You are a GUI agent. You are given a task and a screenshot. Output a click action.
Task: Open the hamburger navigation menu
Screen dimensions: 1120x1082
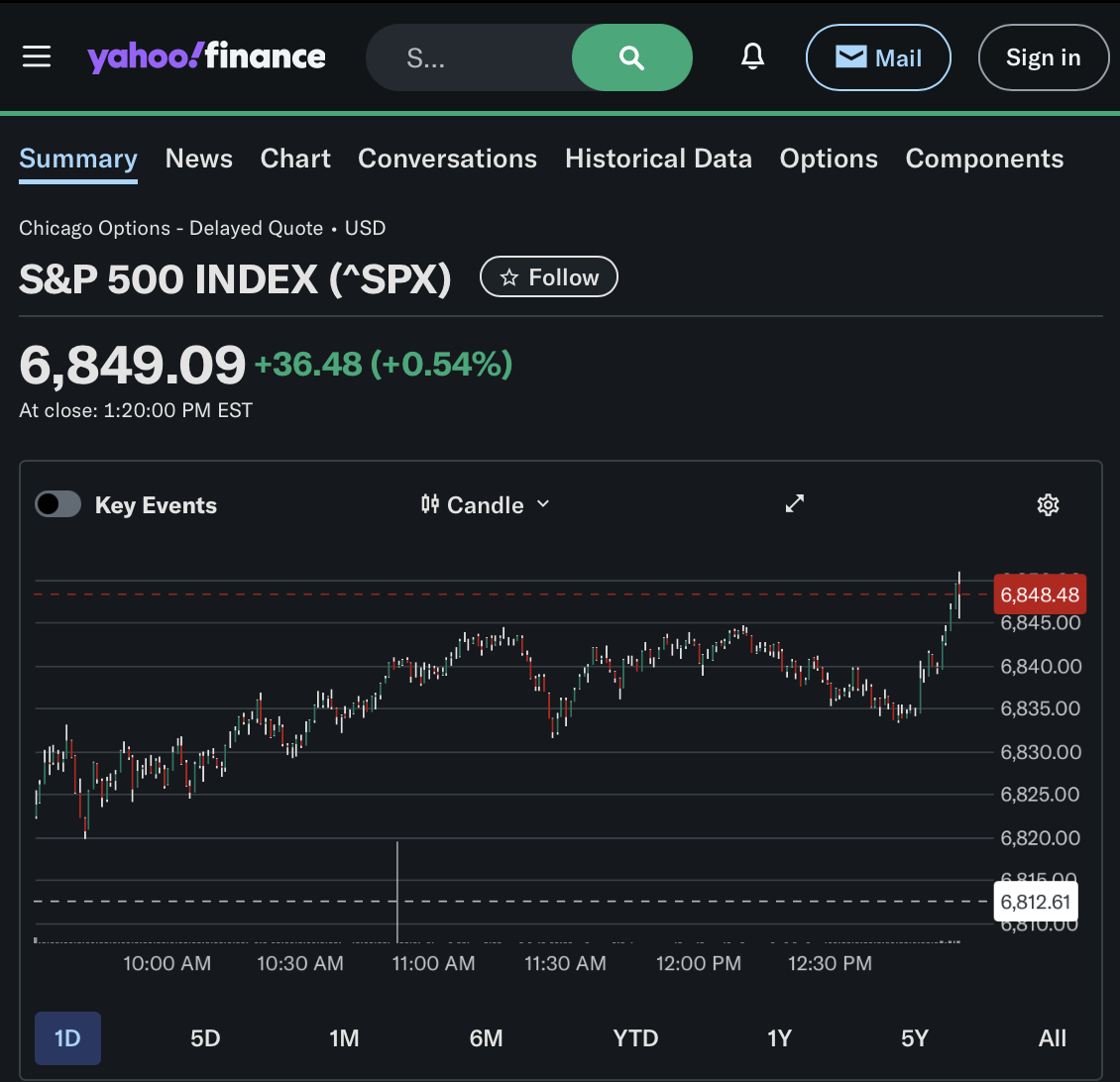click(37, 56)
